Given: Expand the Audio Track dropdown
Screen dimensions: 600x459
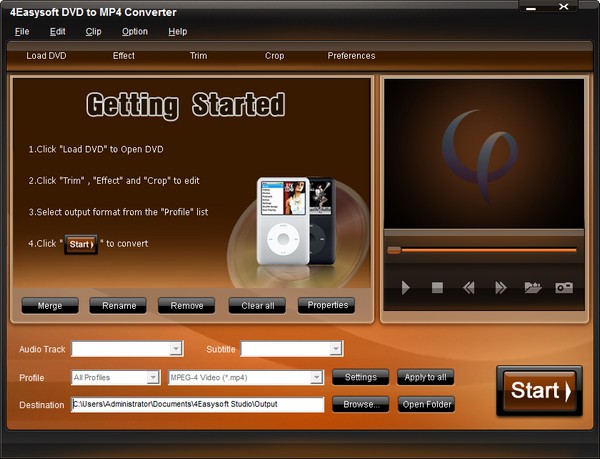Looking at the screenshot, I should (176, 349).
